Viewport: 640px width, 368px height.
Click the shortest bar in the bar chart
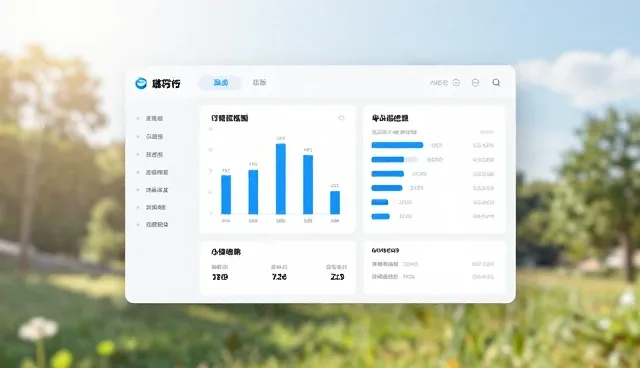click(x=335, y=202)
